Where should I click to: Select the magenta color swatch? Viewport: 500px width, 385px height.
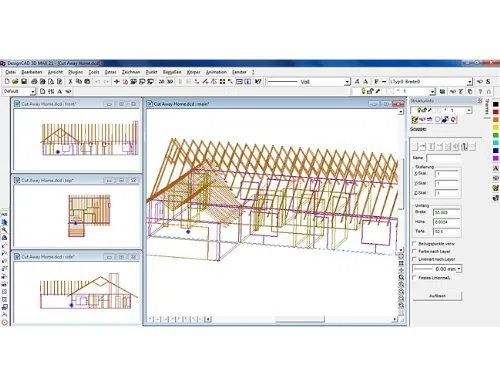coord(496,158)
